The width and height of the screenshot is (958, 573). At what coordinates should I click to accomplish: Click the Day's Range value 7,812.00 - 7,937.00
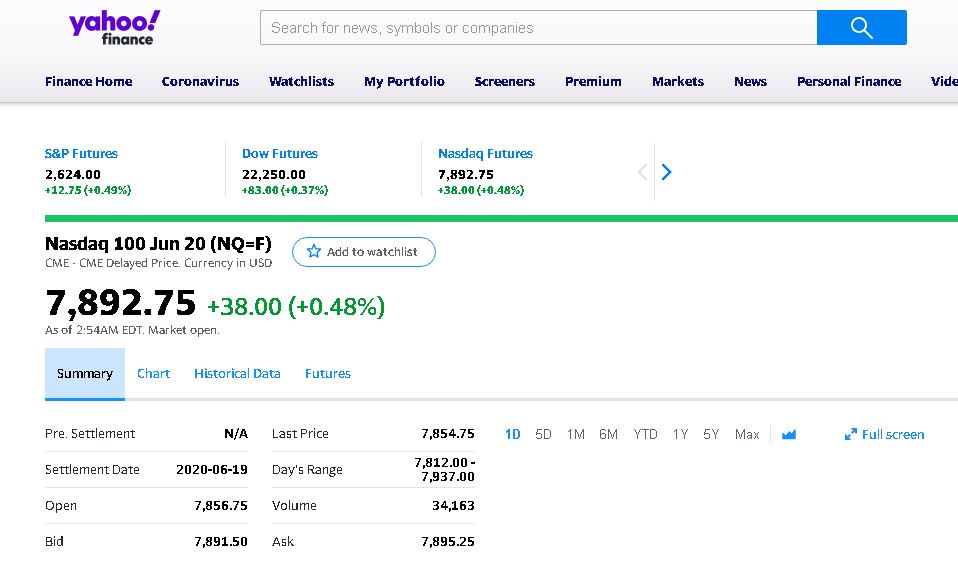point(444,469)
